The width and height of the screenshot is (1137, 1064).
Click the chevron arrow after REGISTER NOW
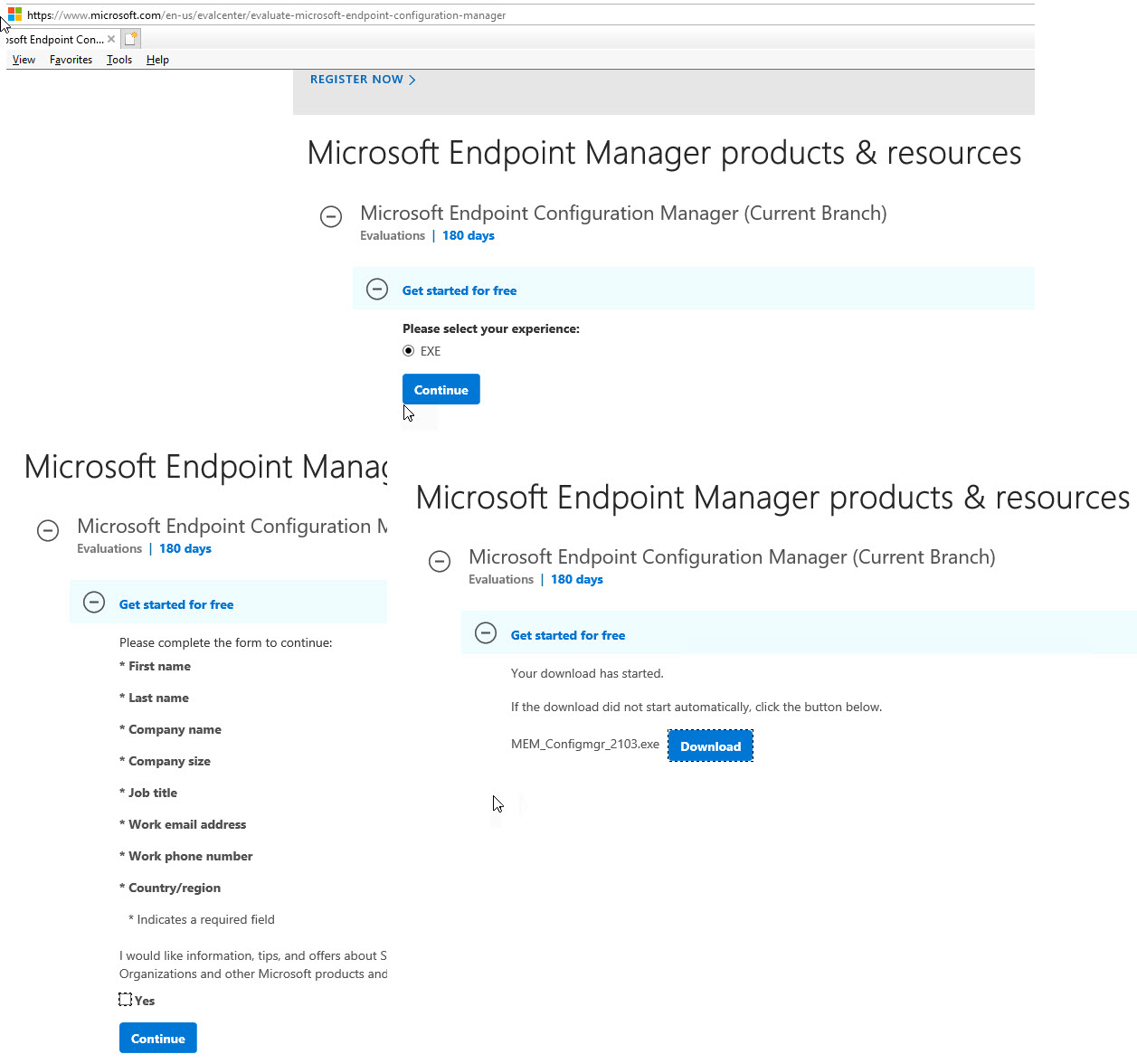[413, 80]
